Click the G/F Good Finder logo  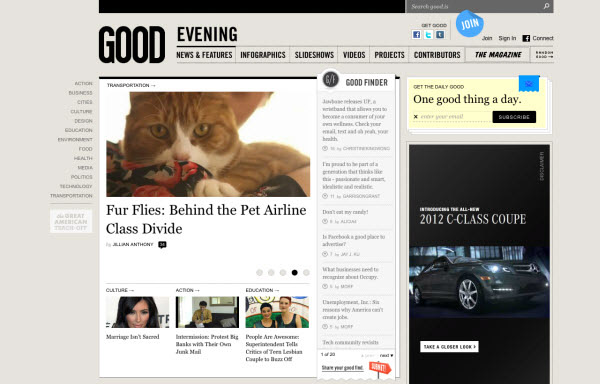point(331,80)
